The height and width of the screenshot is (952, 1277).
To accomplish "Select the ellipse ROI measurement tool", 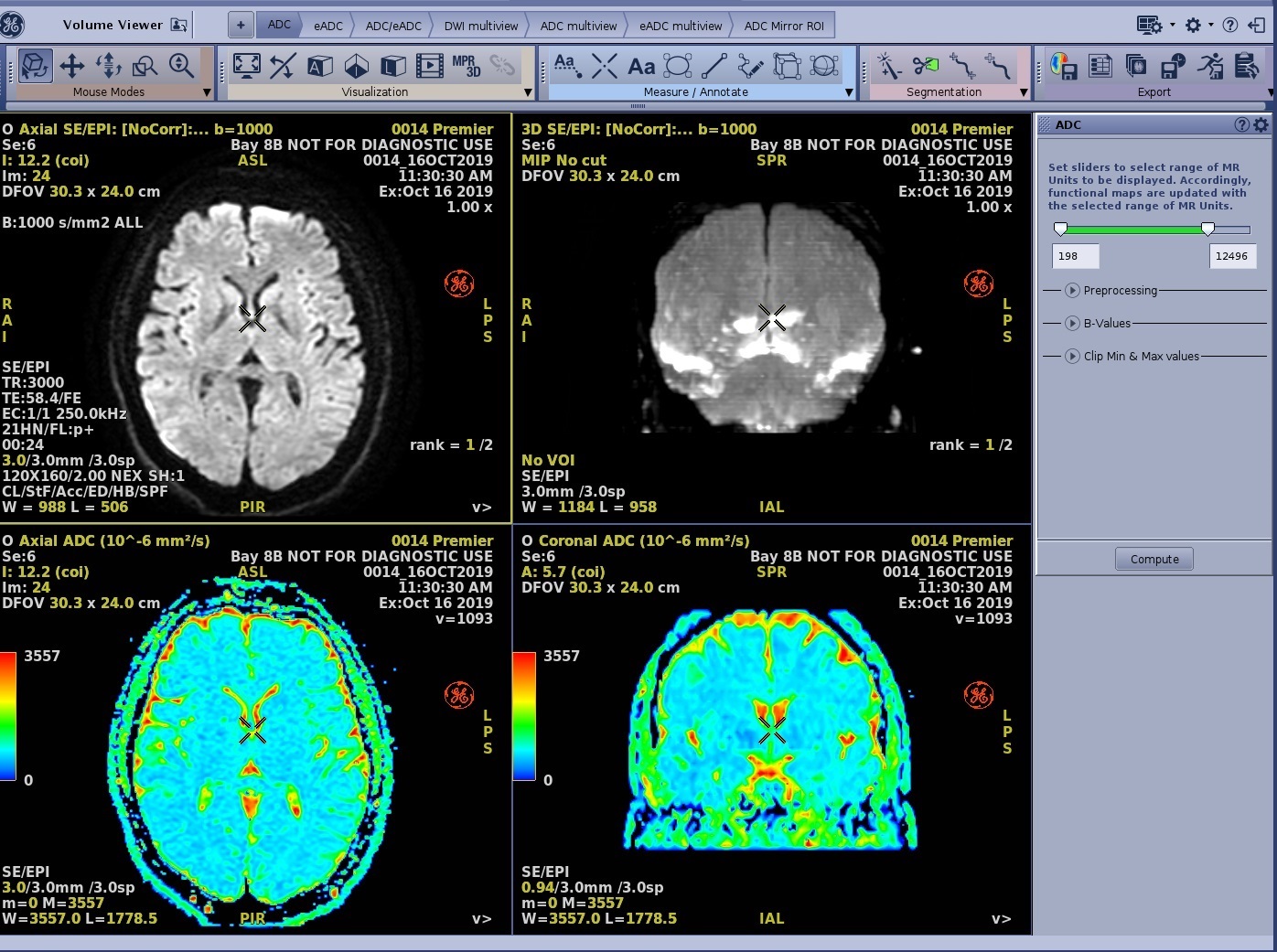I will 677,66.
